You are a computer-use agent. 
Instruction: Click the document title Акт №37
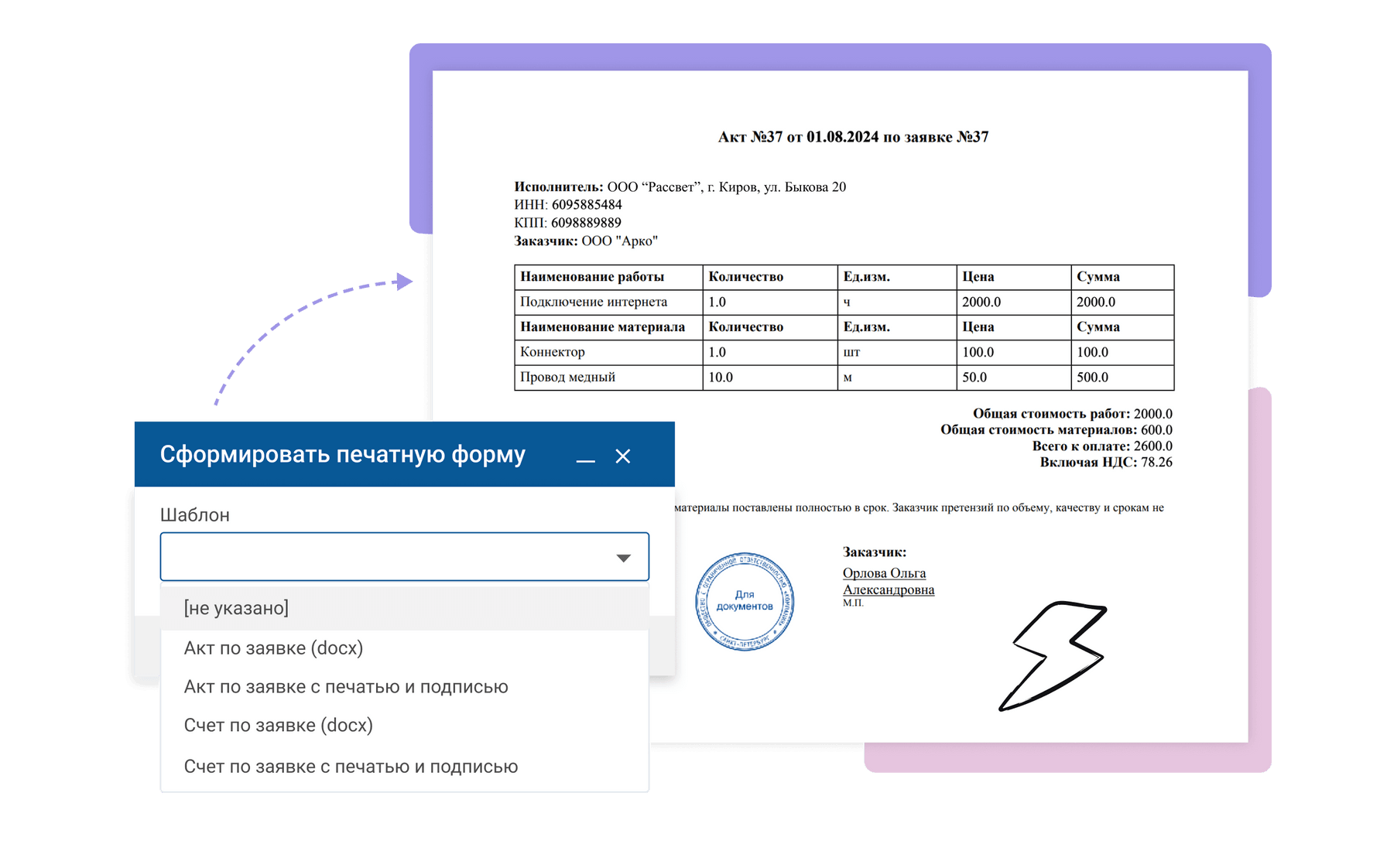click(853, 137)
